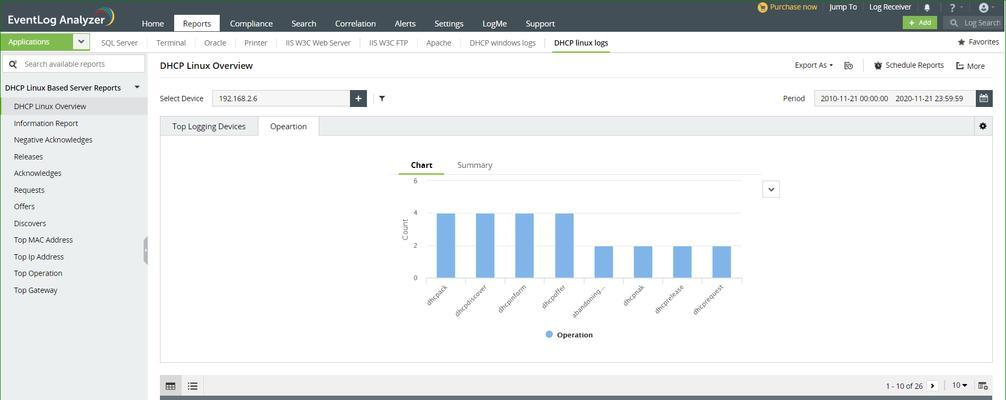Open Top Operation report
Viewport: 1006px width, 400px height.
[38, 274]
